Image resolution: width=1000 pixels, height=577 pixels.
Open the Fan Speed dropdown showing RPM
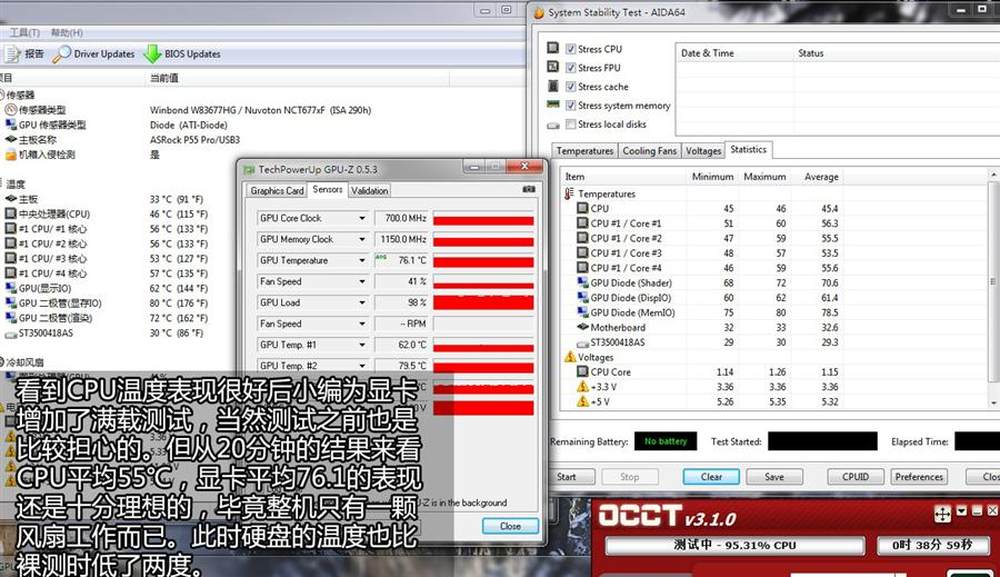pyautogui.click(x=362, y=323)
